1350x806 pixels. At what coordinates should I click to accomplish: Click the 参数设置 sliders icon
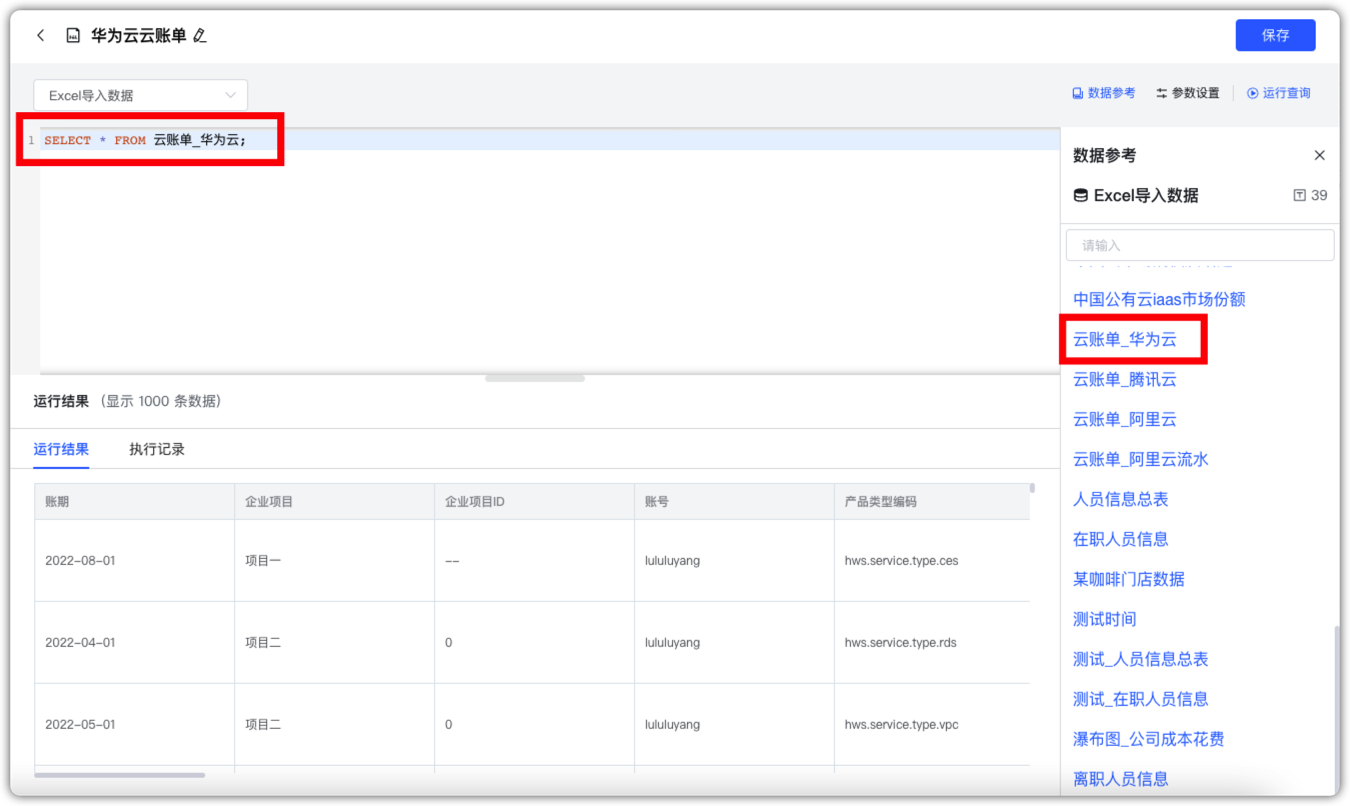click(x=1162, y=93)
